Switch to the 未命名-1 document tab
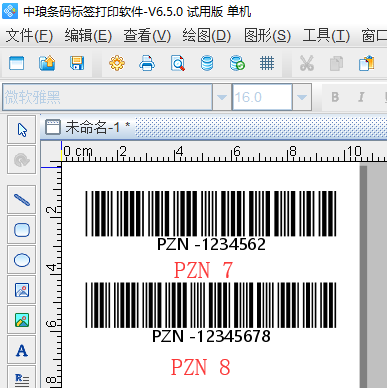This screenshot has width=387, height=388. pyautogui.click(x=88, y=127)
